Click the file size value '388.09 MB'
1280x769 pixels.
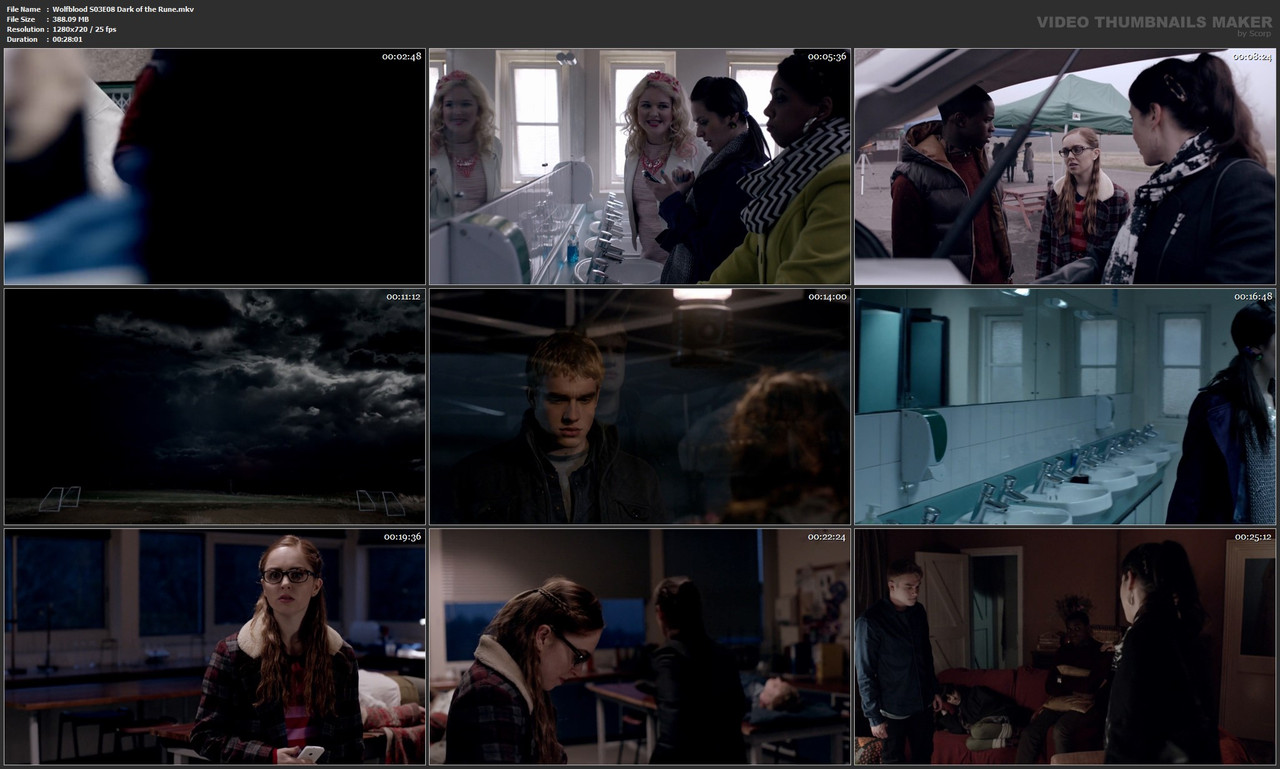[x=71, y=19]
